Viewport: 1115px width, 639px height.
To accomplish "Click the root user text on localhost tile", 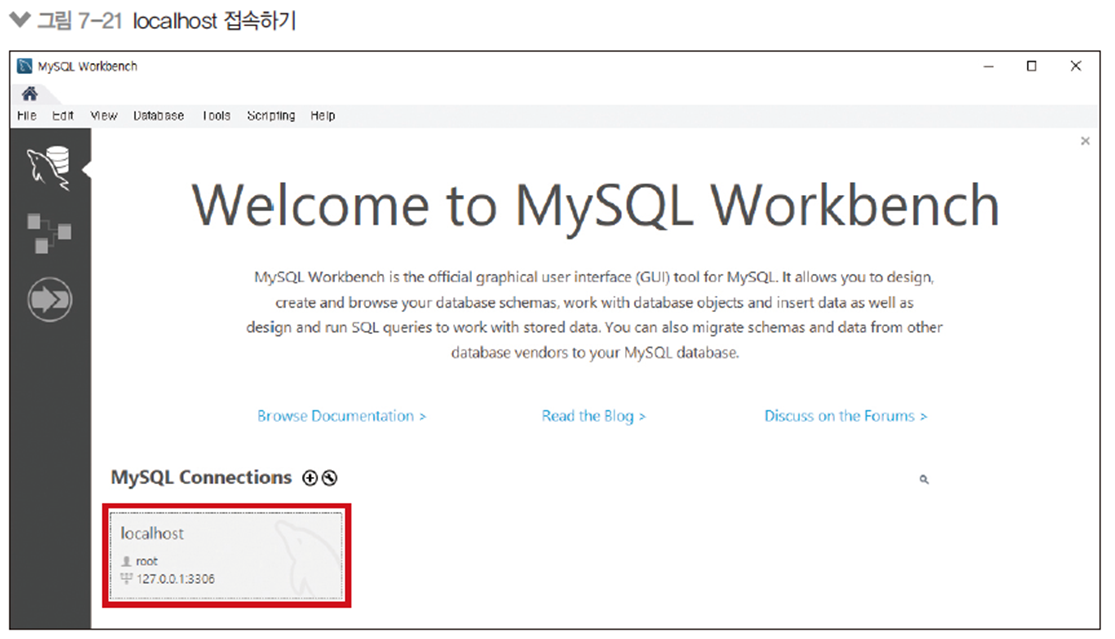I will coord(146,561).
